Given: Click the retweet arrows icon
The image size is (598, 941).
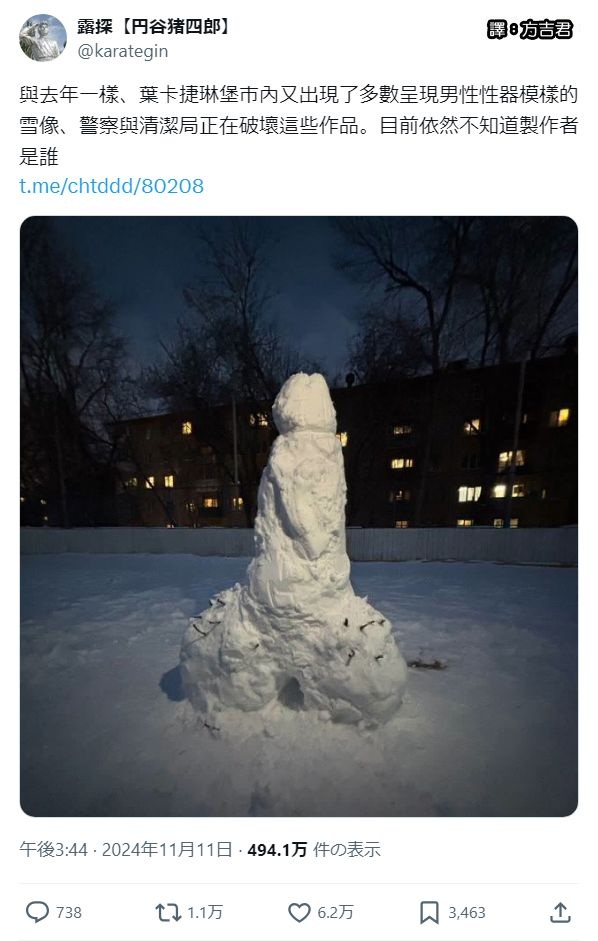Looking at the screenshot, I should click(x=168, y=913).
